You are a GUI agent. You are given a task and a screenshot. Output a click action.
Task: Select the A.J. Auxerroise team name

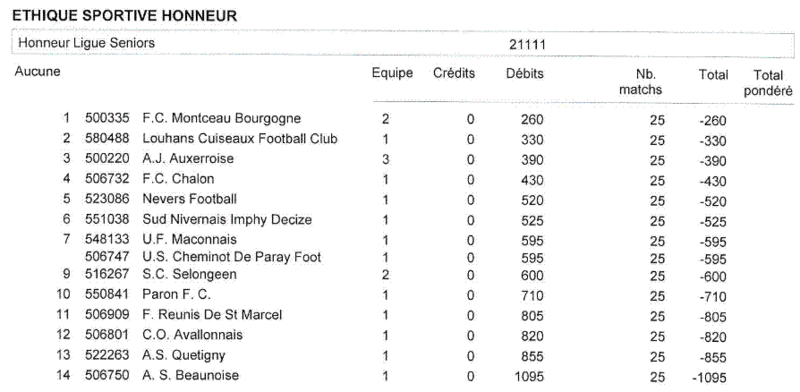pos(188,159)
